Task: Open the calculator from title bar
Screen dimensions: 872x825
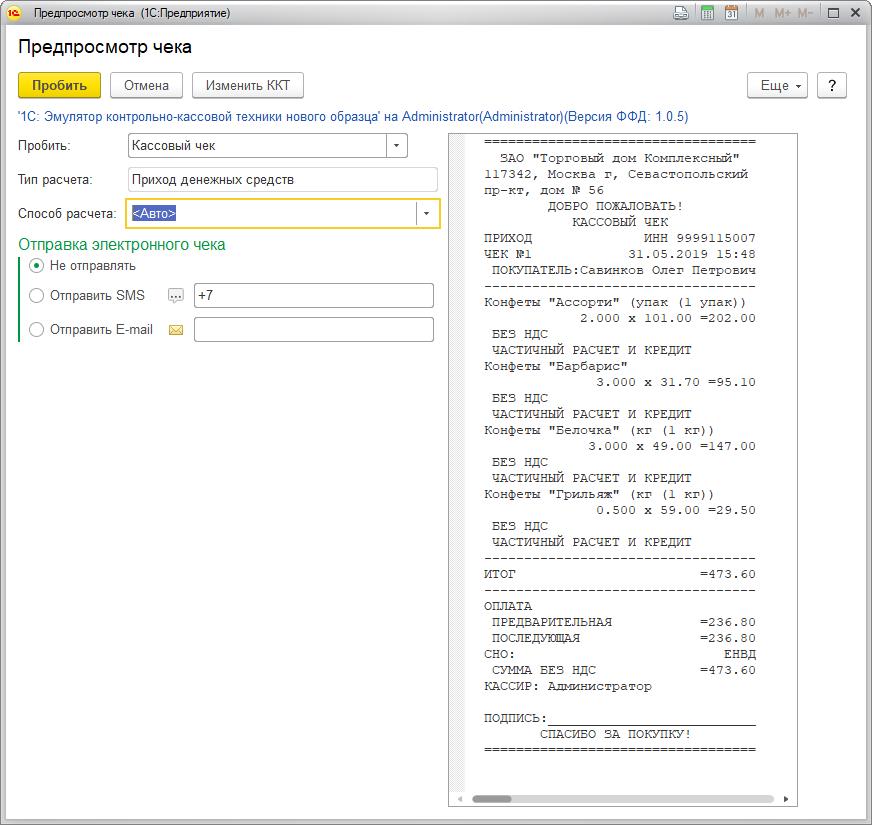Action: (x=707, y=13)
